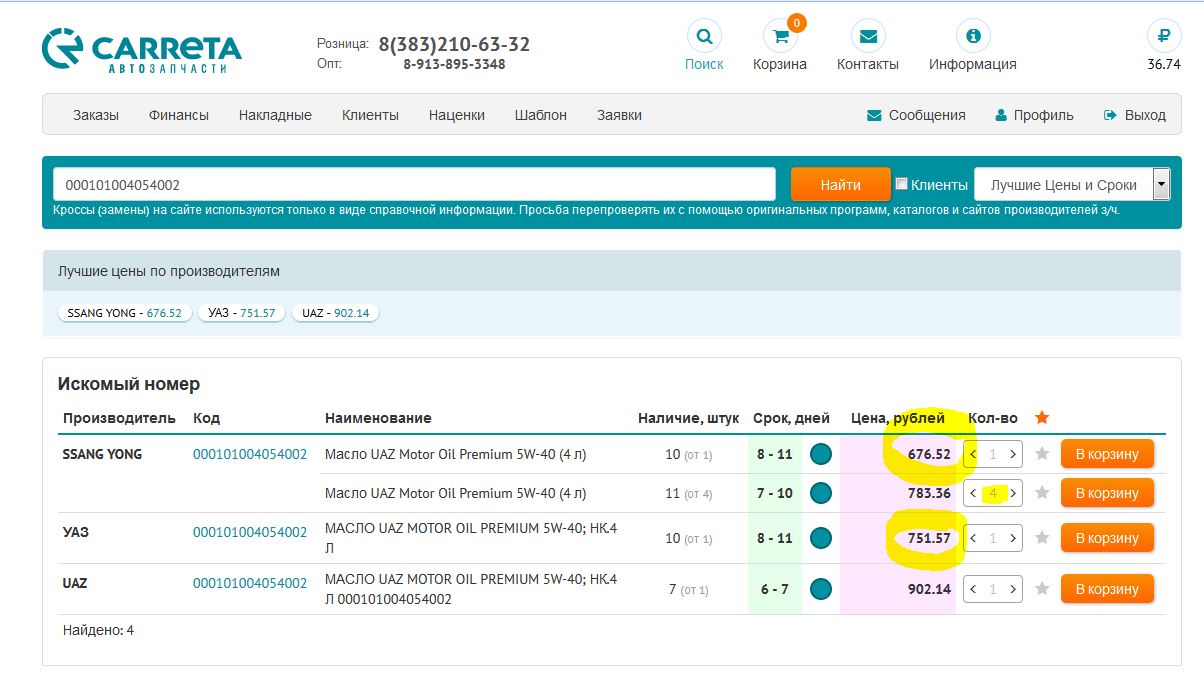Increase quantity in the 902.14 row

[1013, 589]
